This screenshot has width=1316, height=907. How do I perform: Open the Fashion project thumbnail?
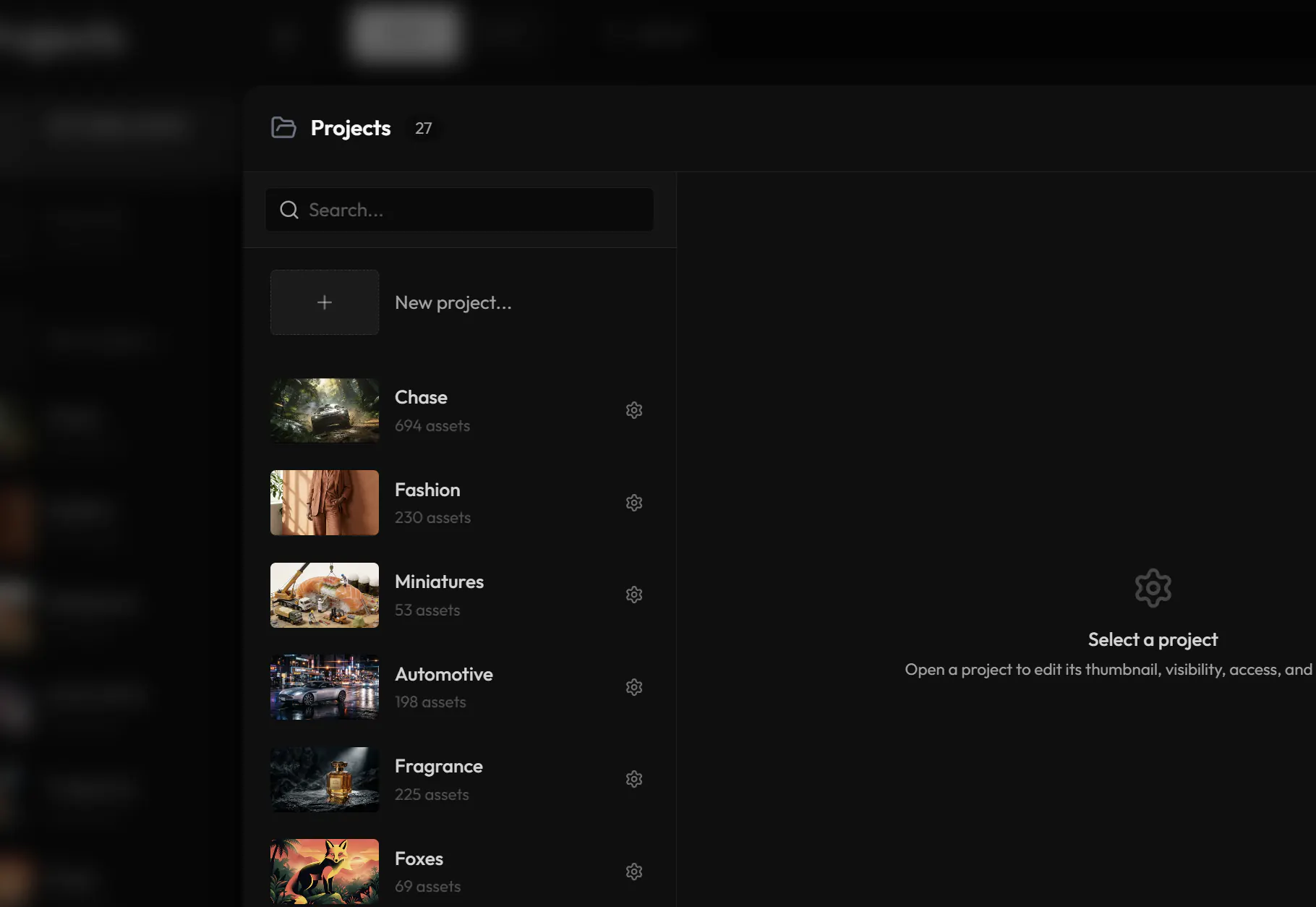(325, 503)
